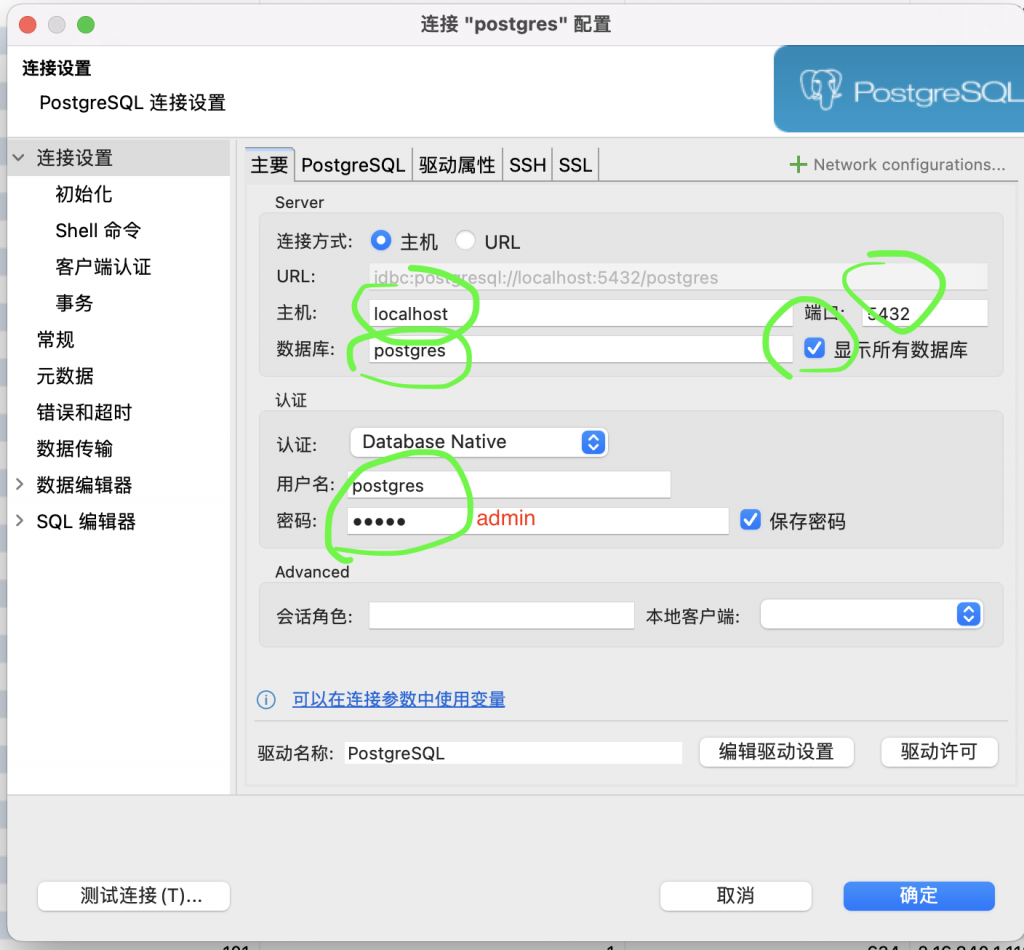
Task: Click the 密码 password field
Action: (537, 521)
